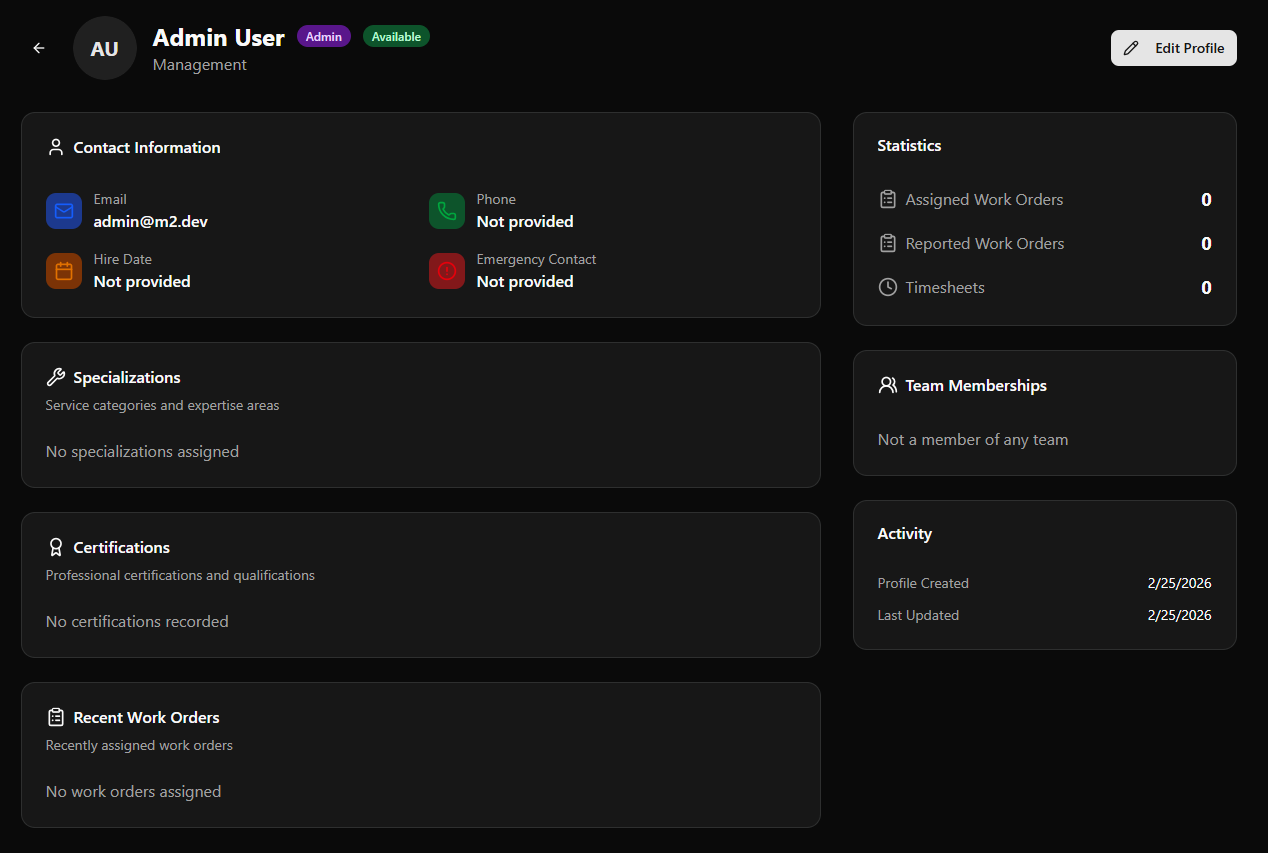Click the people icon beside Team Memberships
The width and height of the screenshot is (1268, 853).
tap(887, 385)
